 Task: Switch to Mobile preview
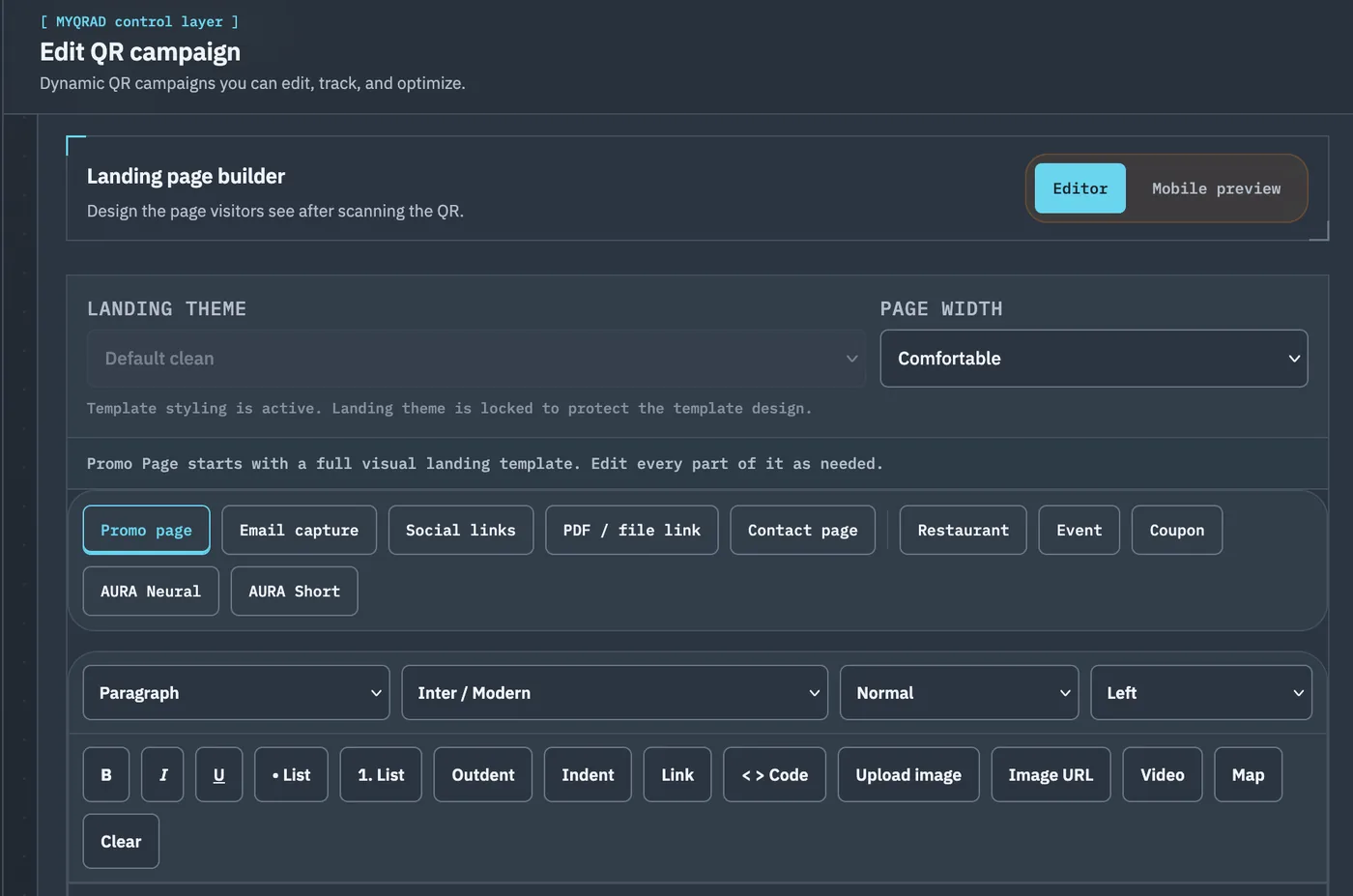click(x=1216, y=188)
